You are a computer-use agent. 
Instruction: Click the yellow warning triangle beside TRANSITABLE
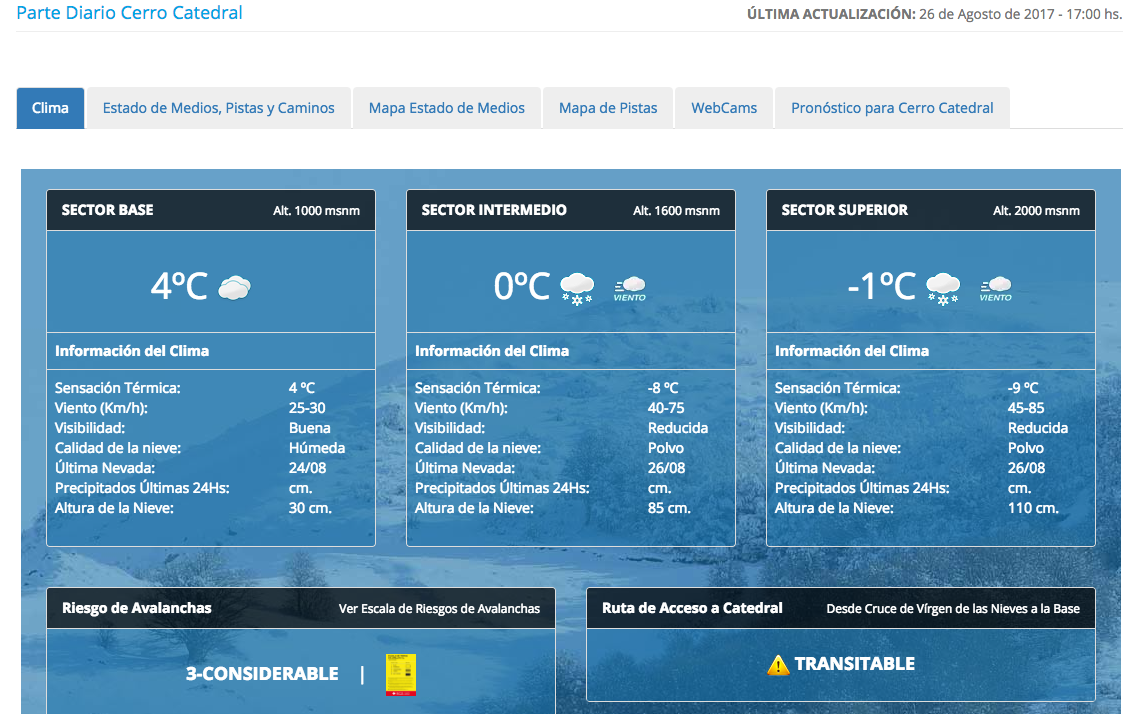click(778, 665)
